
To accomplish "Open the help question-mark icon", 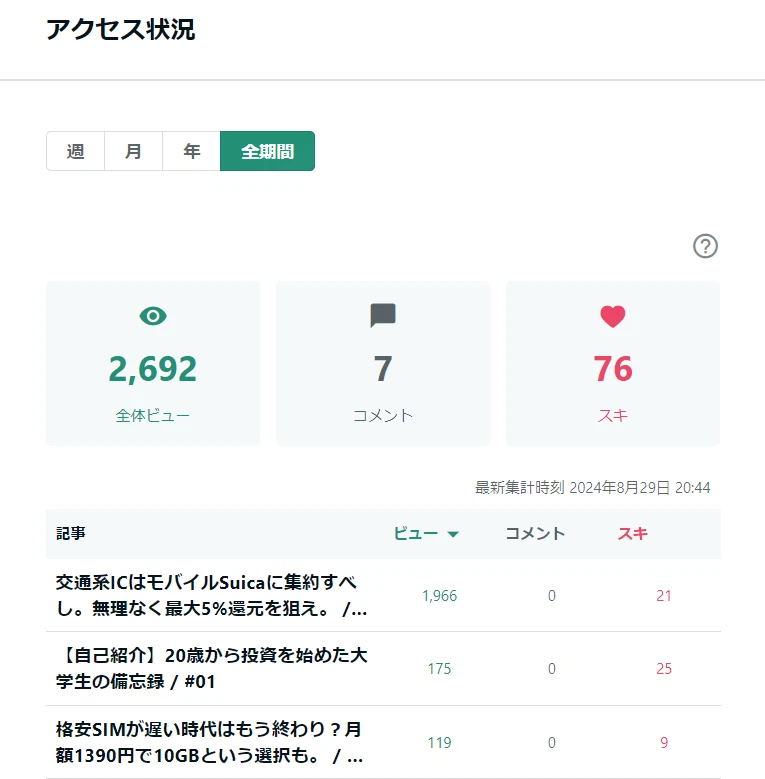I will point(705,246).
